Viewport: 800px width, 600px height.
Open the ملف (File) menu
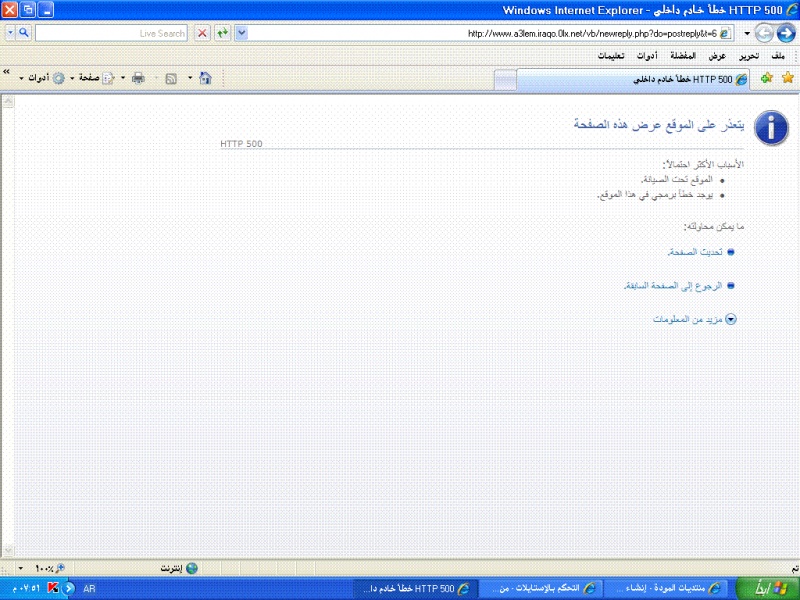pos(778,56)
